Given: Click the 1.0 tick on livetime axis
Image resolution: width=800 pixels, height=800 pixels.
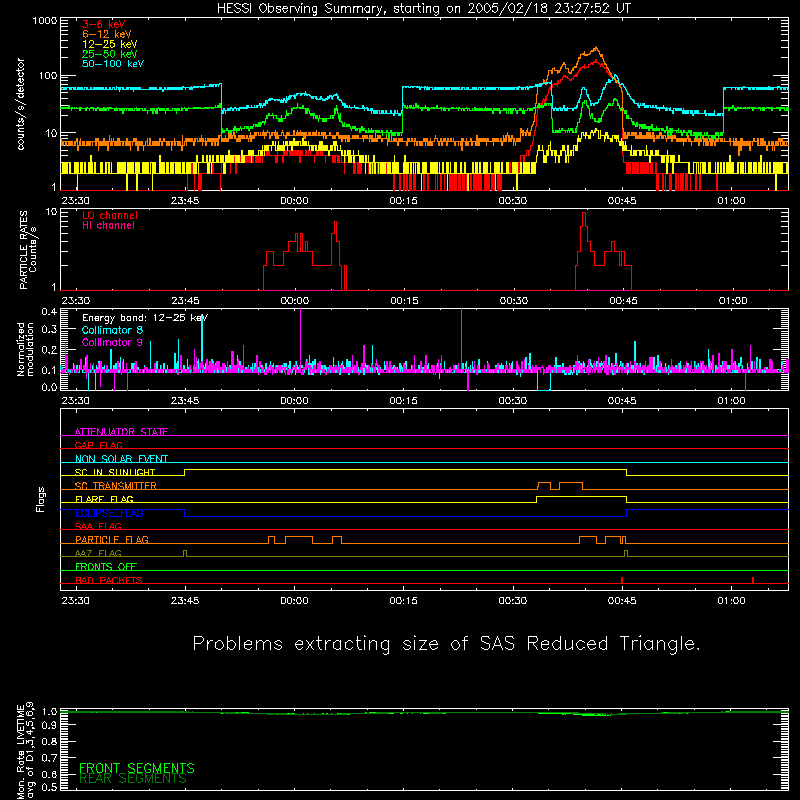Looking at the screenshot, I should [49, 712].
